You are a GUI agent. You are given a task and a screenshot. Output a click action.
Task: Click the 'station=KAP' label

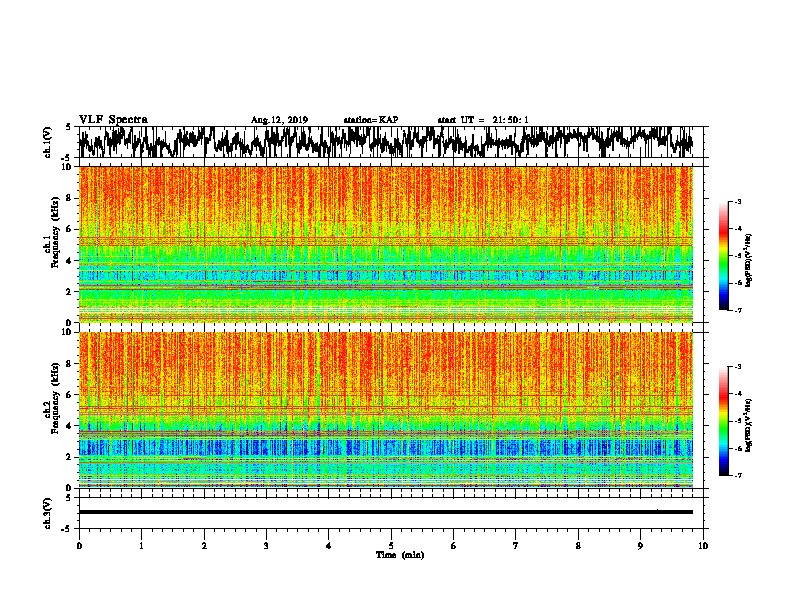[371, 120]
